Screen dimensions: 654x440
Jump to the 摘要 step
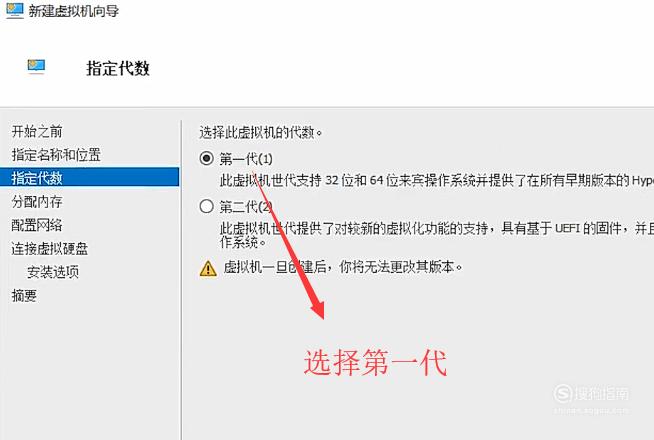[24, 296]
